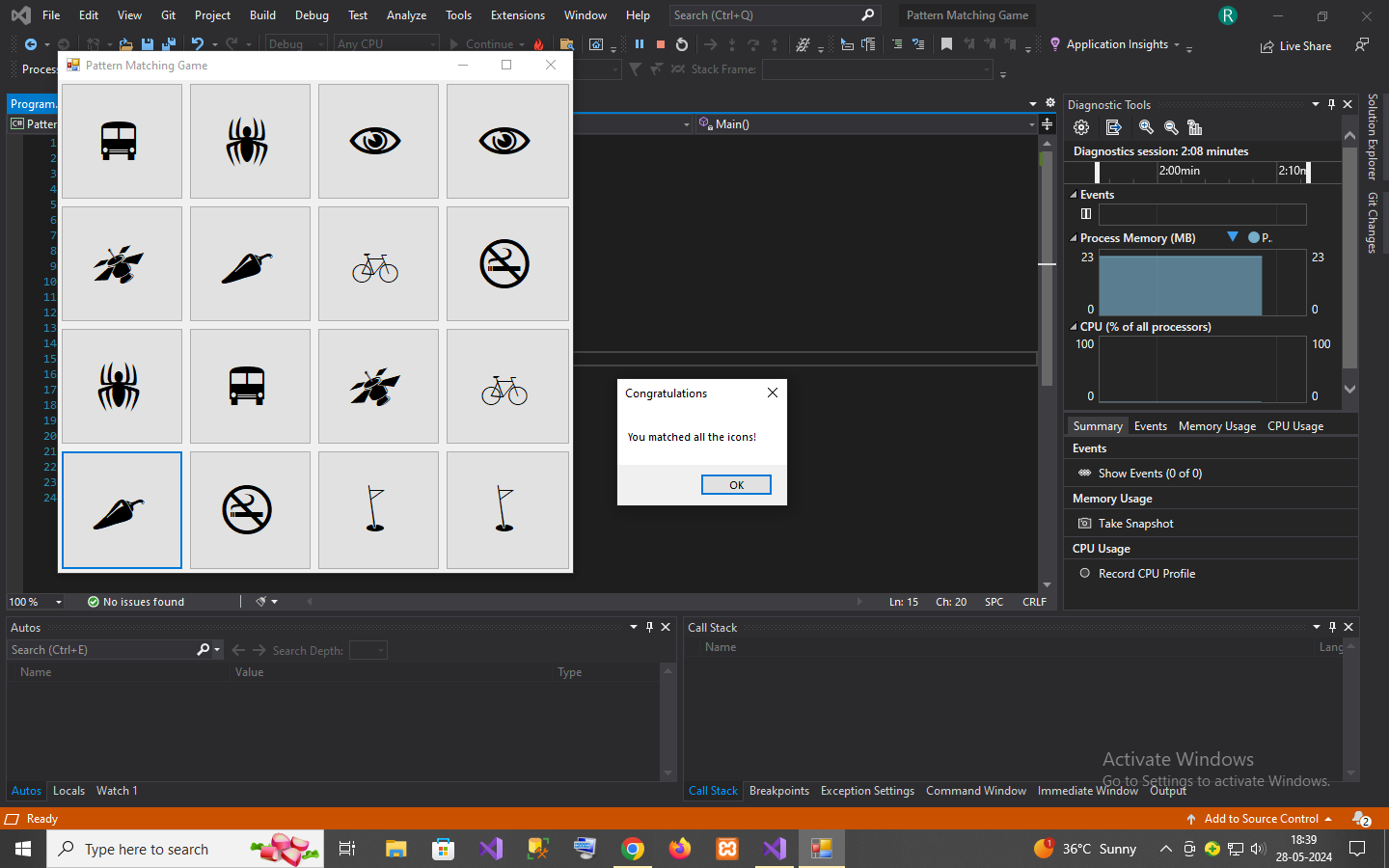
Task: Collapse the Process Memory section
Action: click(x=1073, y=237)
